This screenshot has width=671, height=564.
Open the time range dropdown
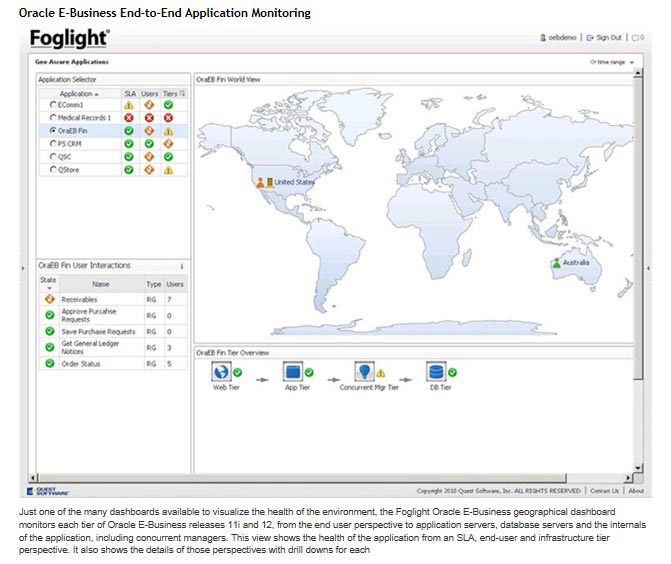pos(612,62)
